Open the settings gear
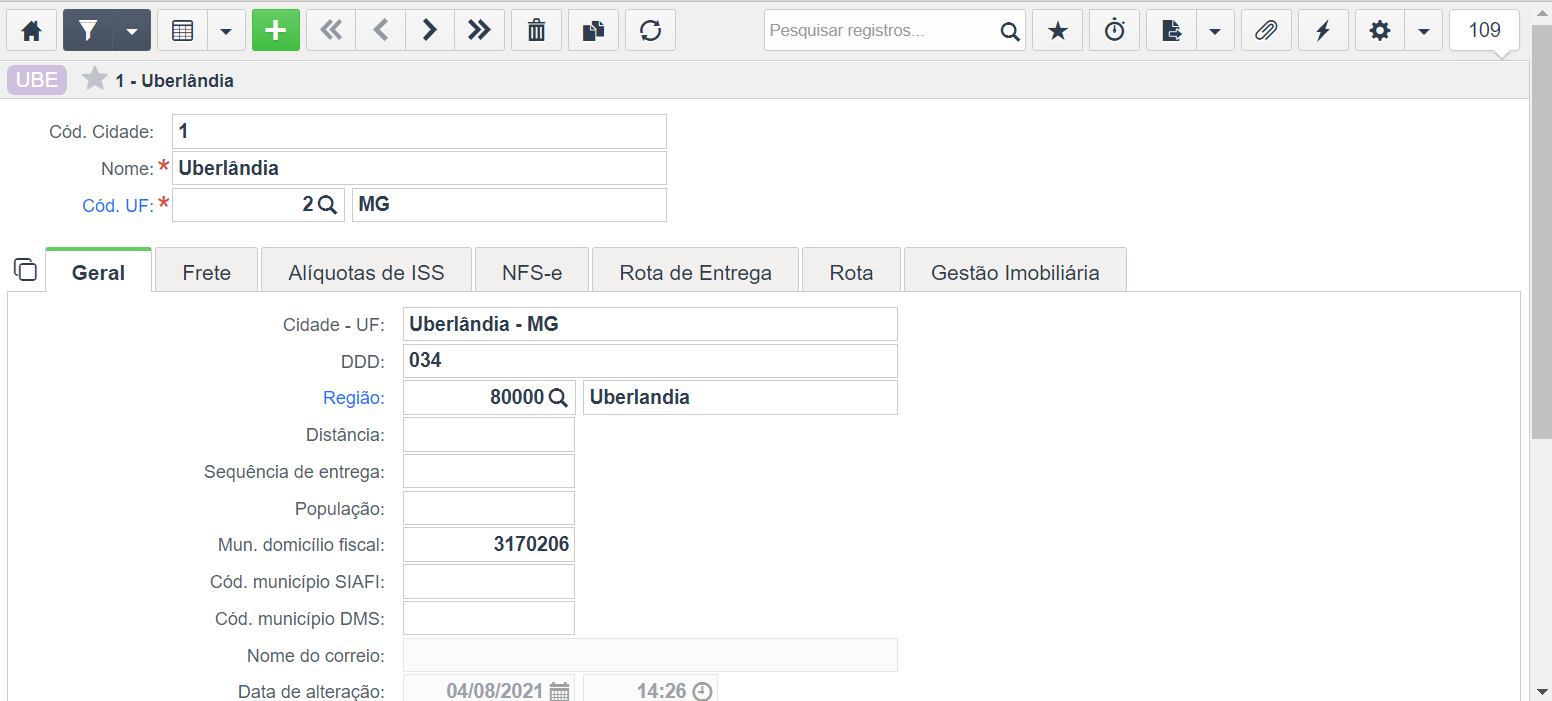The image size is (1552, 701). pyautogui.click(x=1380, y=31)
